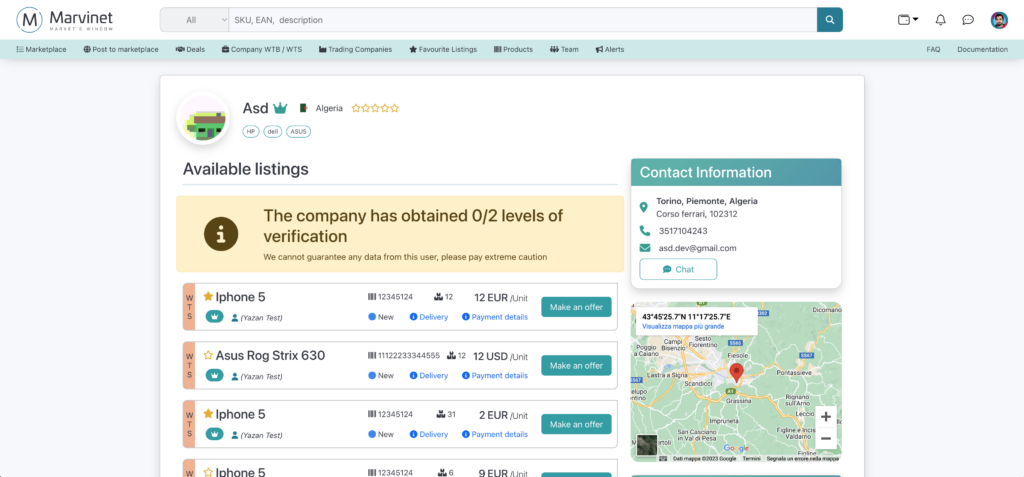The image size is (1024, 477).
Task: Click the map zoom out minus button
Action: [x=826, y=438]
